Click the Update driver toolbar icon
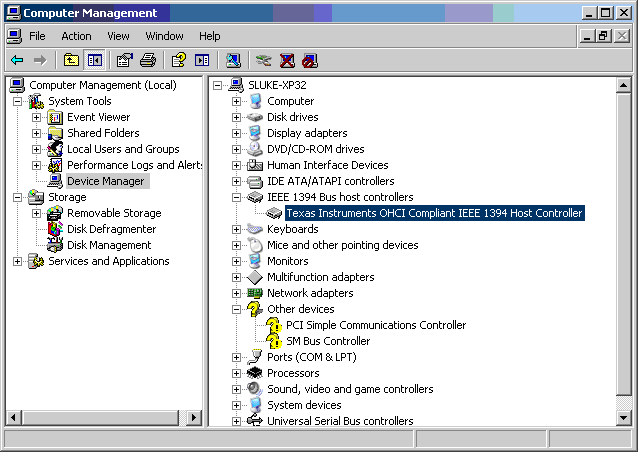The image size is (638, 452). tap(263, 60)
